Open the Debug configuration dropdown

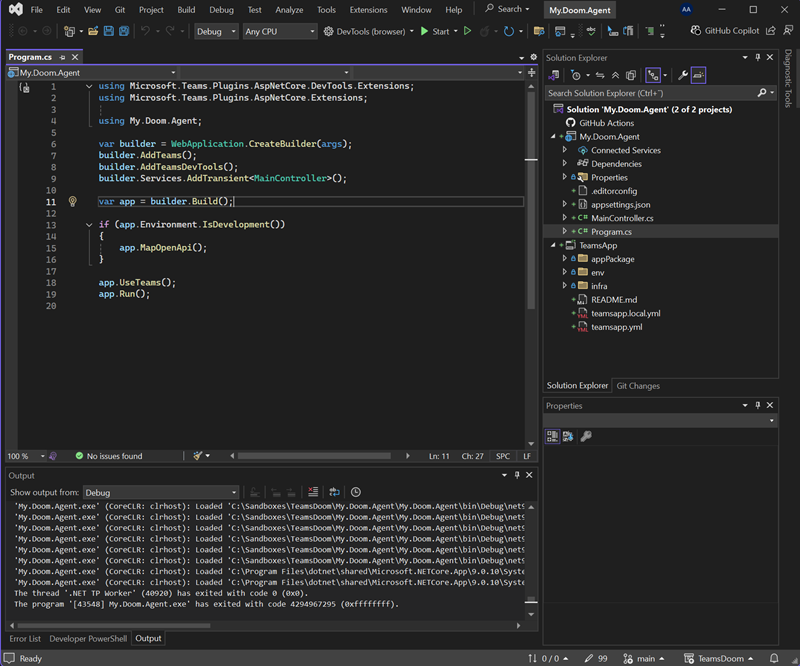pos(216,31)
